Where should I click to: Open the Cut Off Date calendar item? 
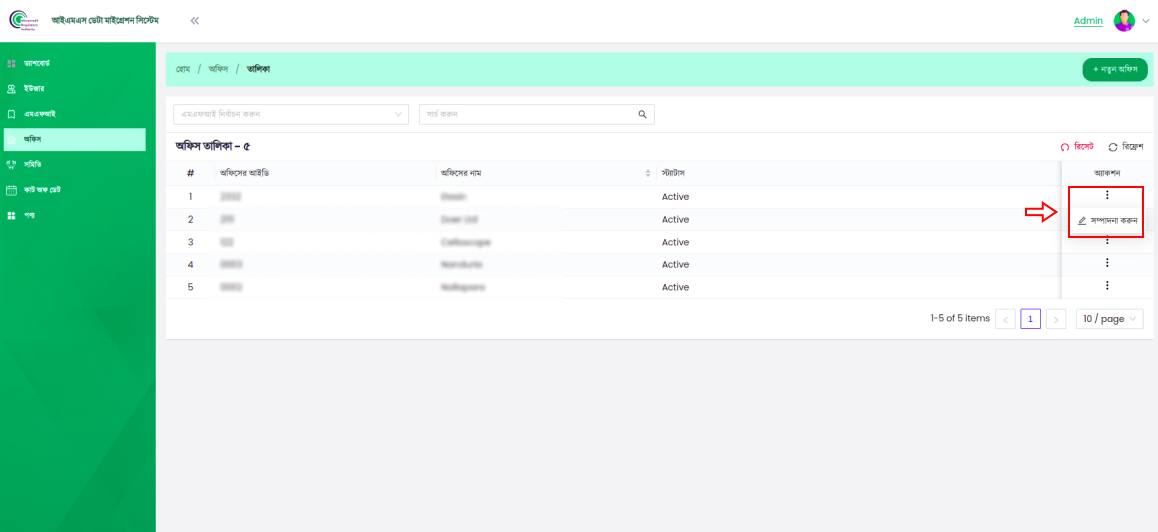coord(42,190)
